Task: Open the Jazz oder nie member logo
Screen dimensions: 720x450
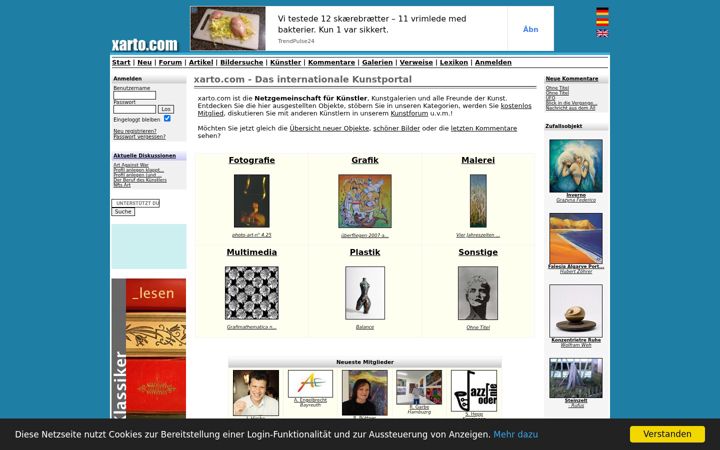Action: pyautogui.click(x=474, y=391)
